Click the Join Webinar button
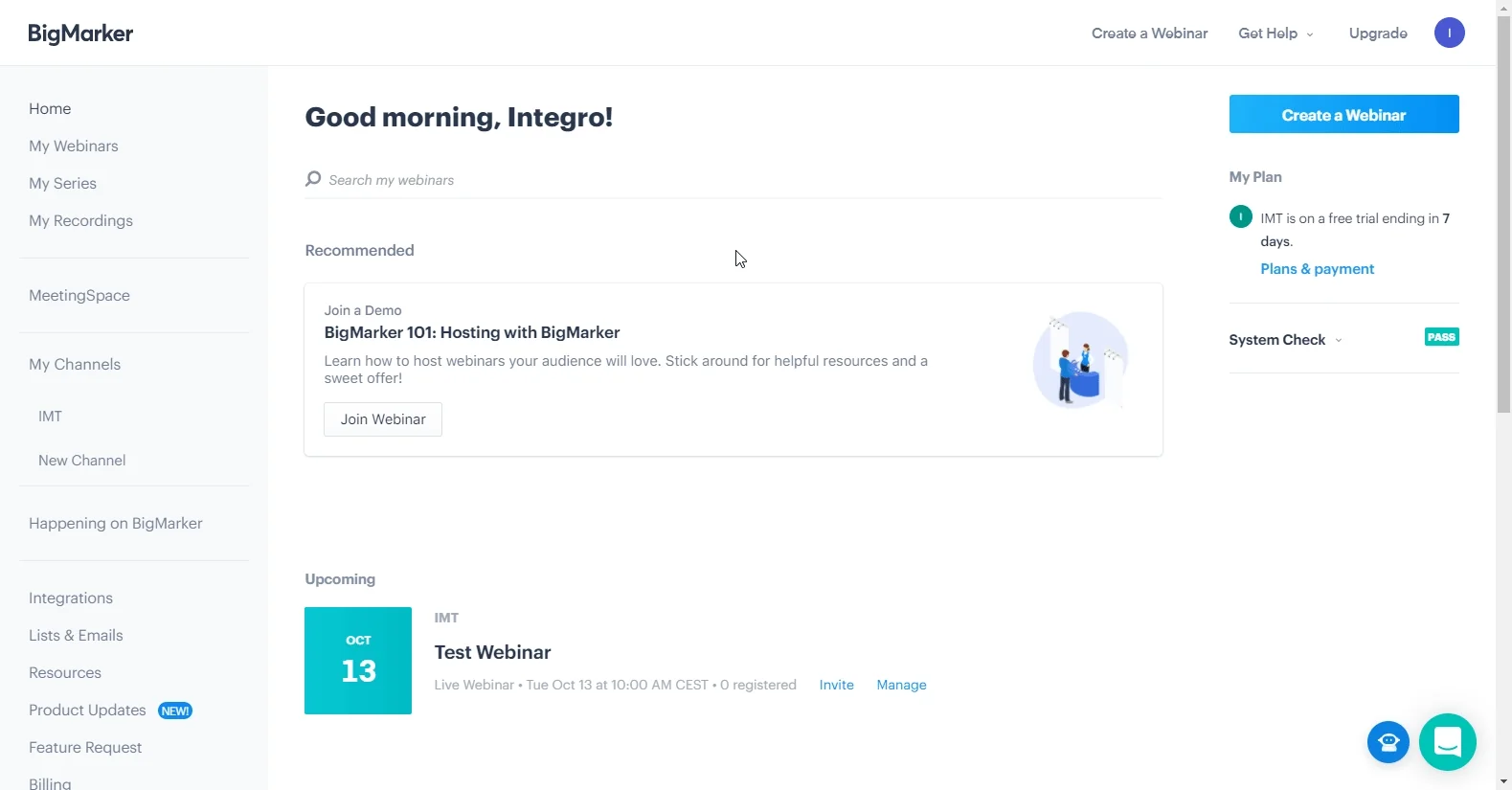The image size is (1512, 790). [383, 419]
